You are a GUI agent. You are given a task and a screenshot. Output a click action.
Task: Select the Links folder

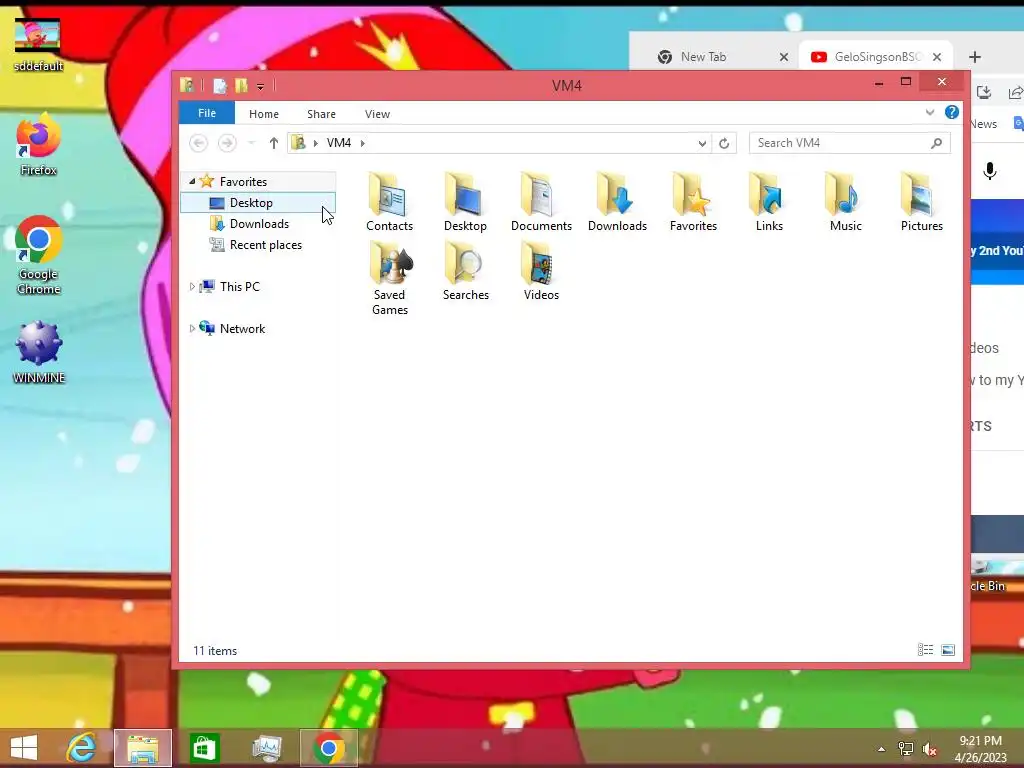769,202
